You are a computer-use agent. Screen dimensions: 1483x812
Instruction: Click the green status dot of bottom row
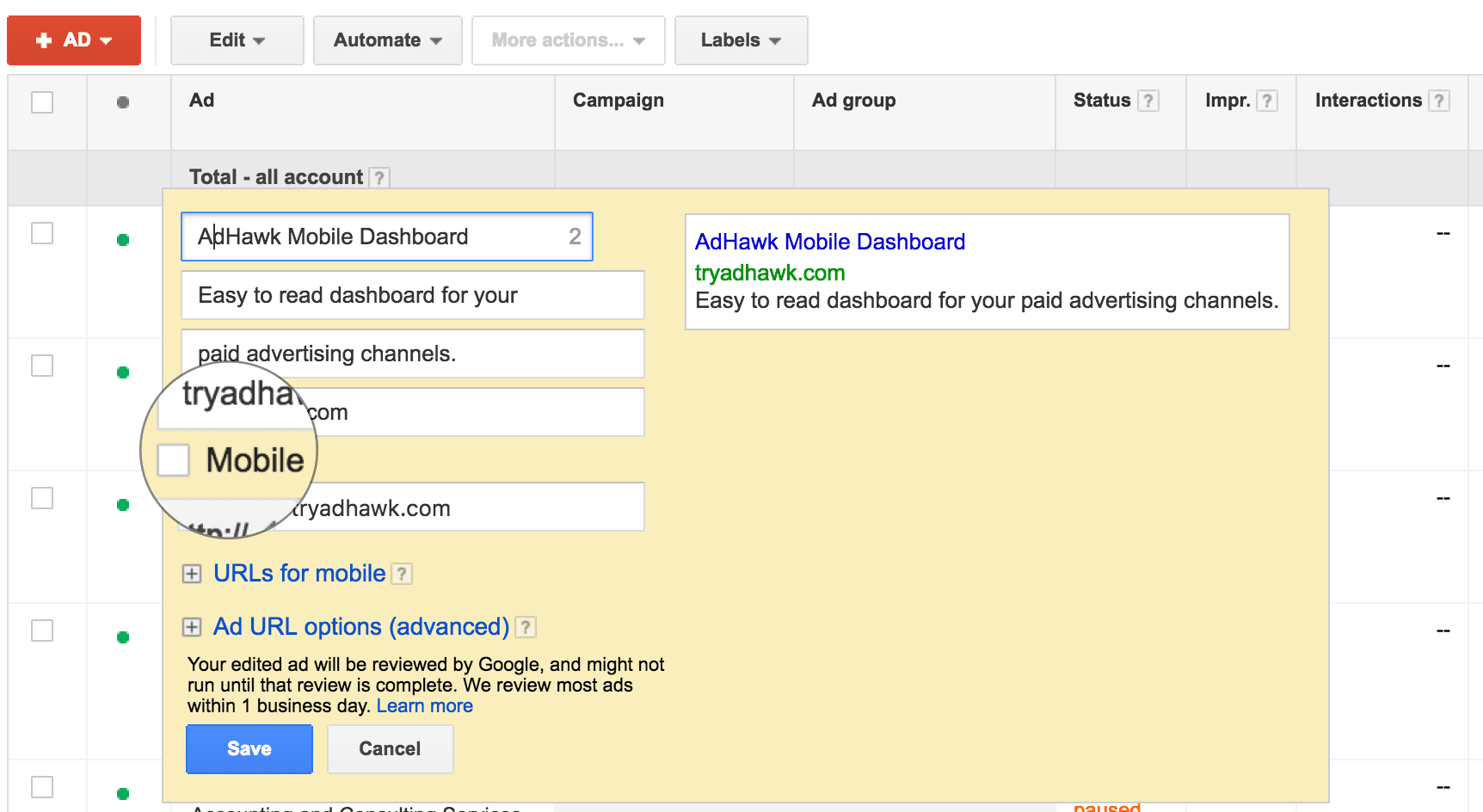(123, 794)
